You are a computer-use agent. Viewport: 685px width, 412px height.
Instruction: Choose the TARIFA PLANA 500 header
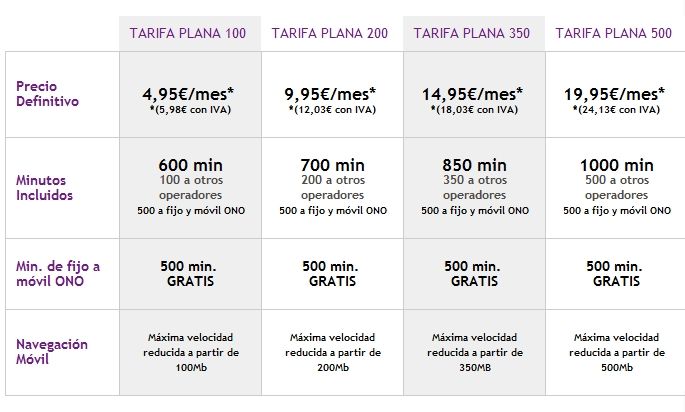click(613, 33)
